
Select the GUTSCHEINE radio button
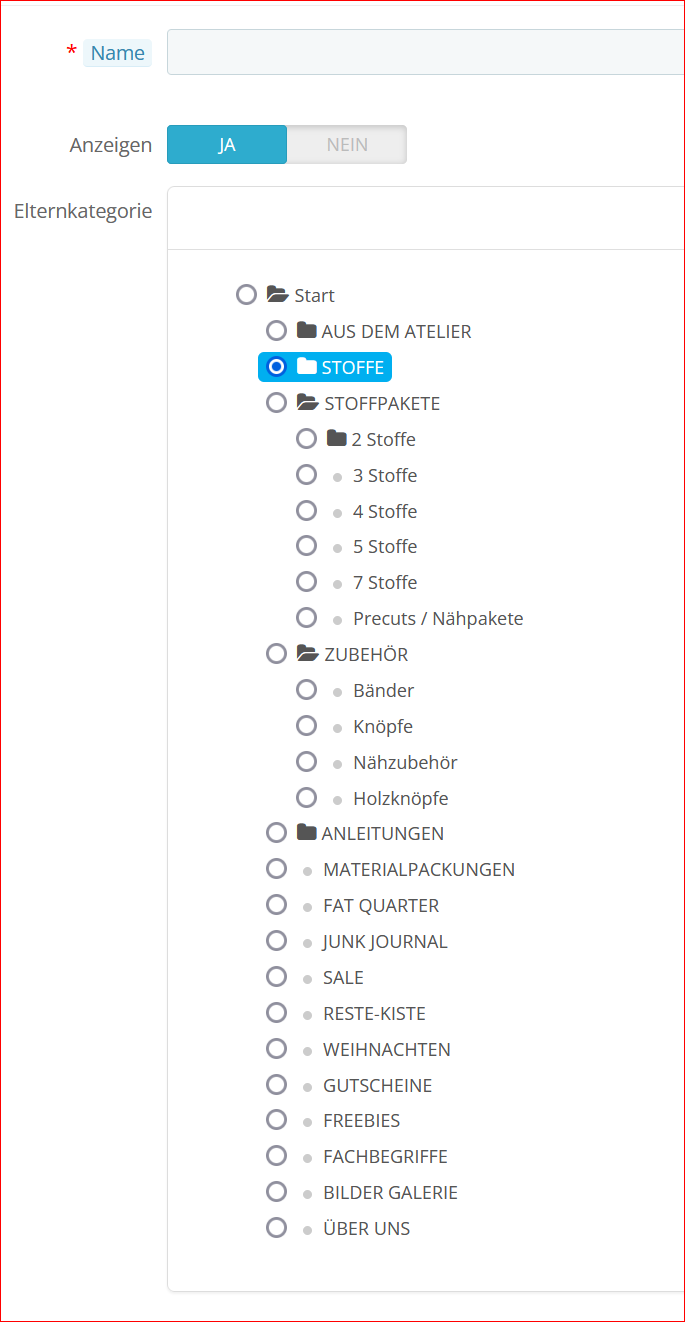click(x=277, y=1084)
